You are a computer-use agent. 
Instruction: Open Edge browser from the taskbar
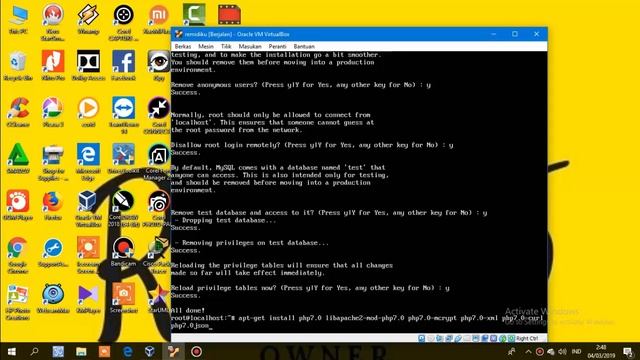tap(128, 351)
